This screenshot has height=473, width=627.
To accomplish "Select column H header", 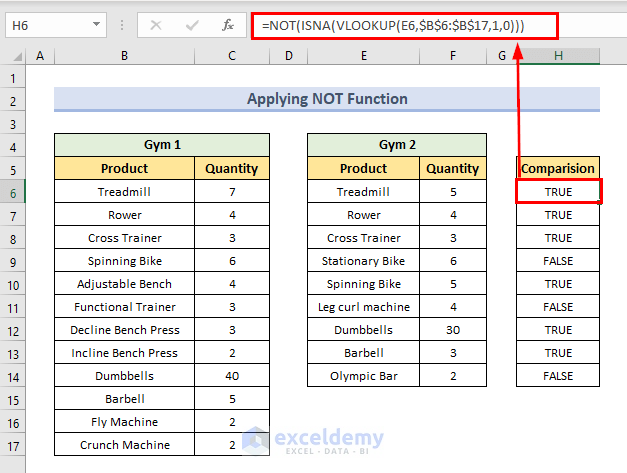I will [558, 56].
